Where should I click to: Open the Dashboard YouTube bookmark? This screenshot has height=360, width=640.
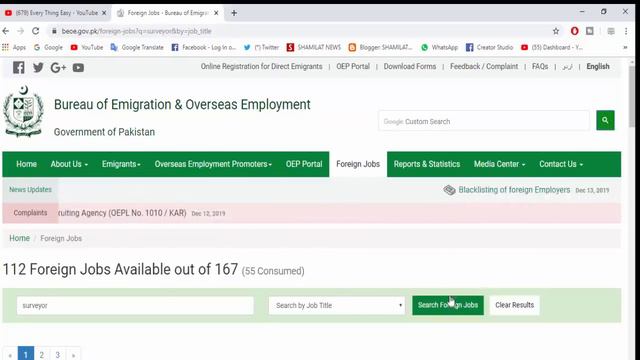pyautogui.click(x=551, y=47)
